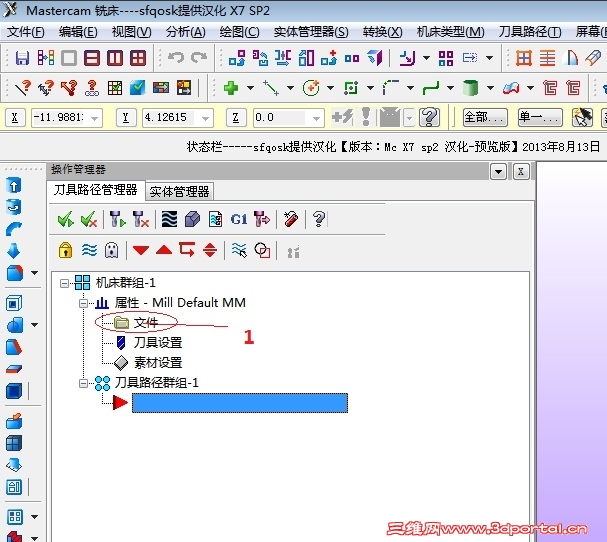The width and height of the screenshot is (607, 542).
Task: Open the 文件(F) menu
Action: click(26, 32)
